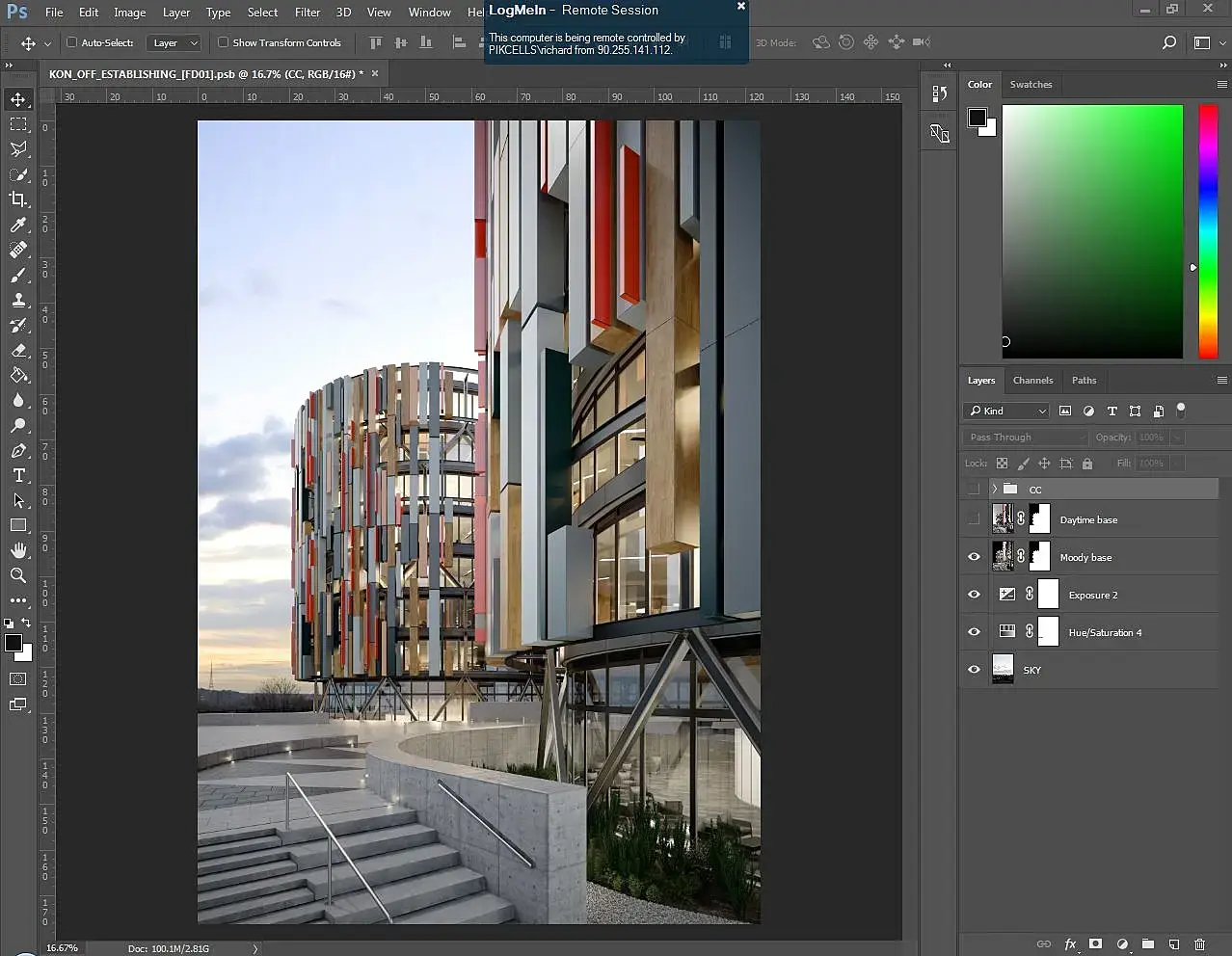1232x956 pixels.
Task: Switch to the Swatches tab
Action: (x=1031, y=84)
